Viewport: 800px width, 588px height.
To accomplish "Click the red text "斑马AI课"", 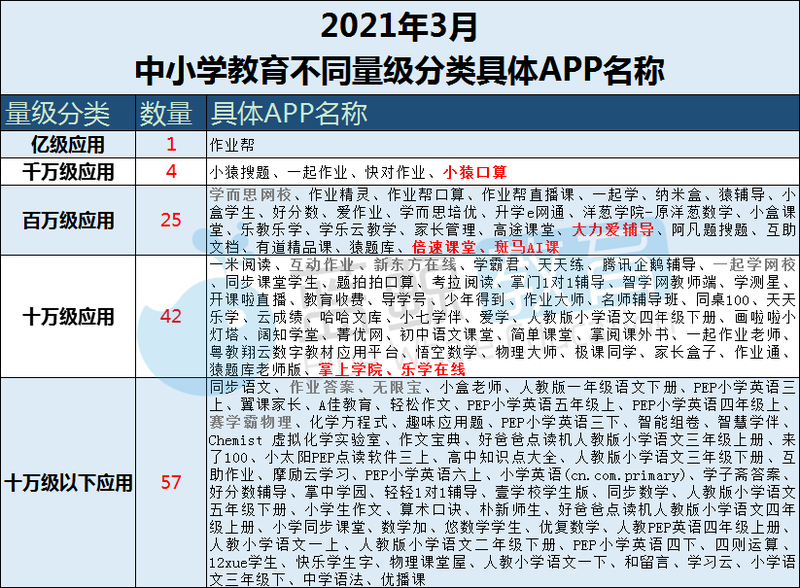I will click(527, 248).
